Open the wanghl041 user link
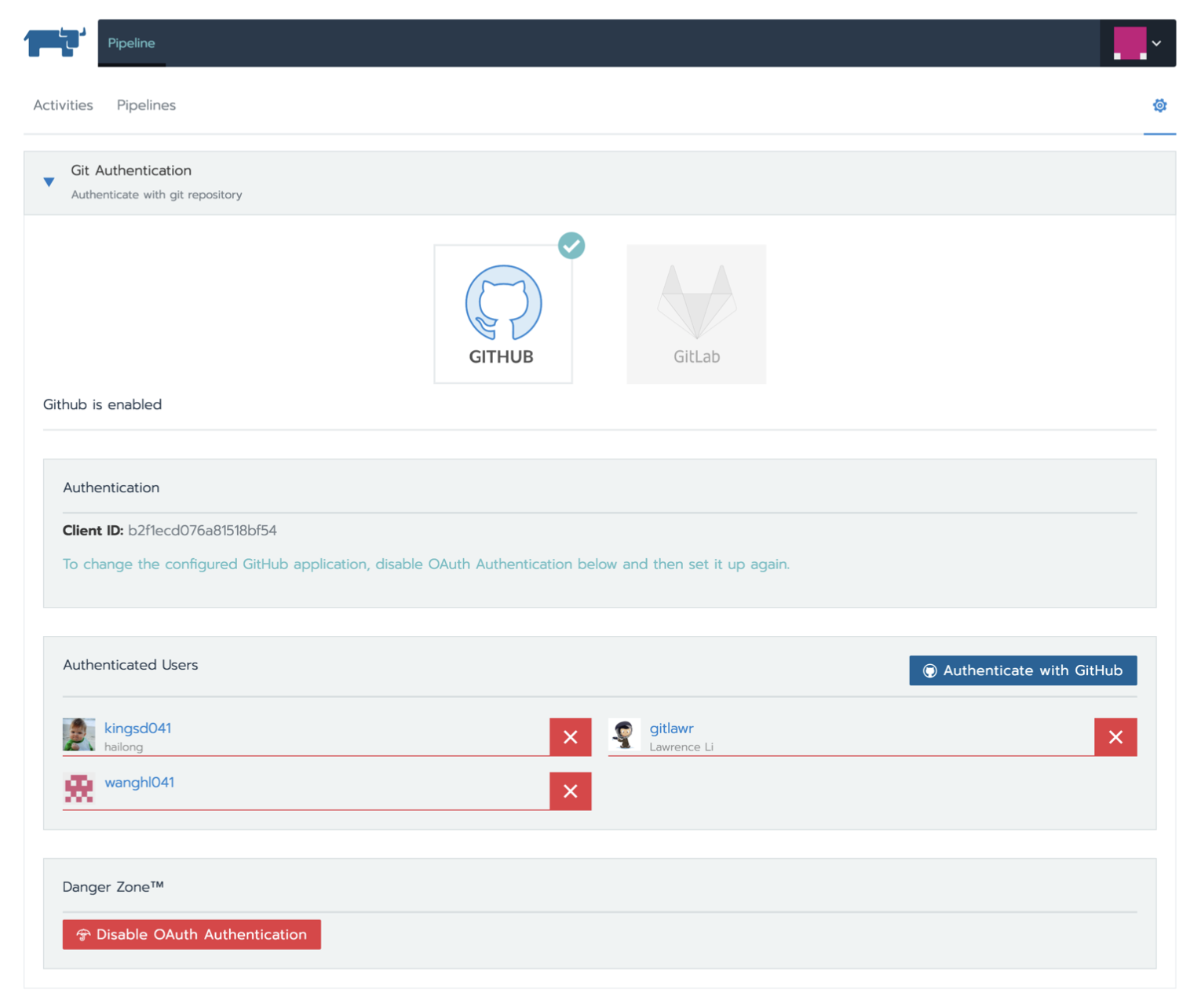Viewport: 1201px width, 1008px height. pos(139,783)
